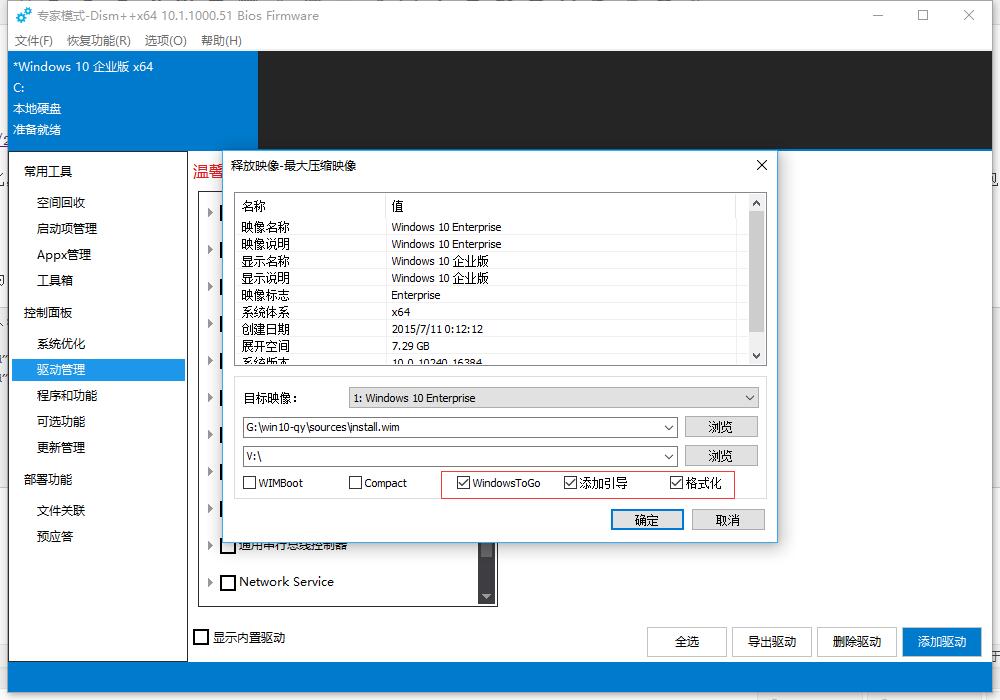Screen dimensions: 1000x700
Task: Open the 选项(O) menu
Action: pyautogui.click(x=165, y=41)
